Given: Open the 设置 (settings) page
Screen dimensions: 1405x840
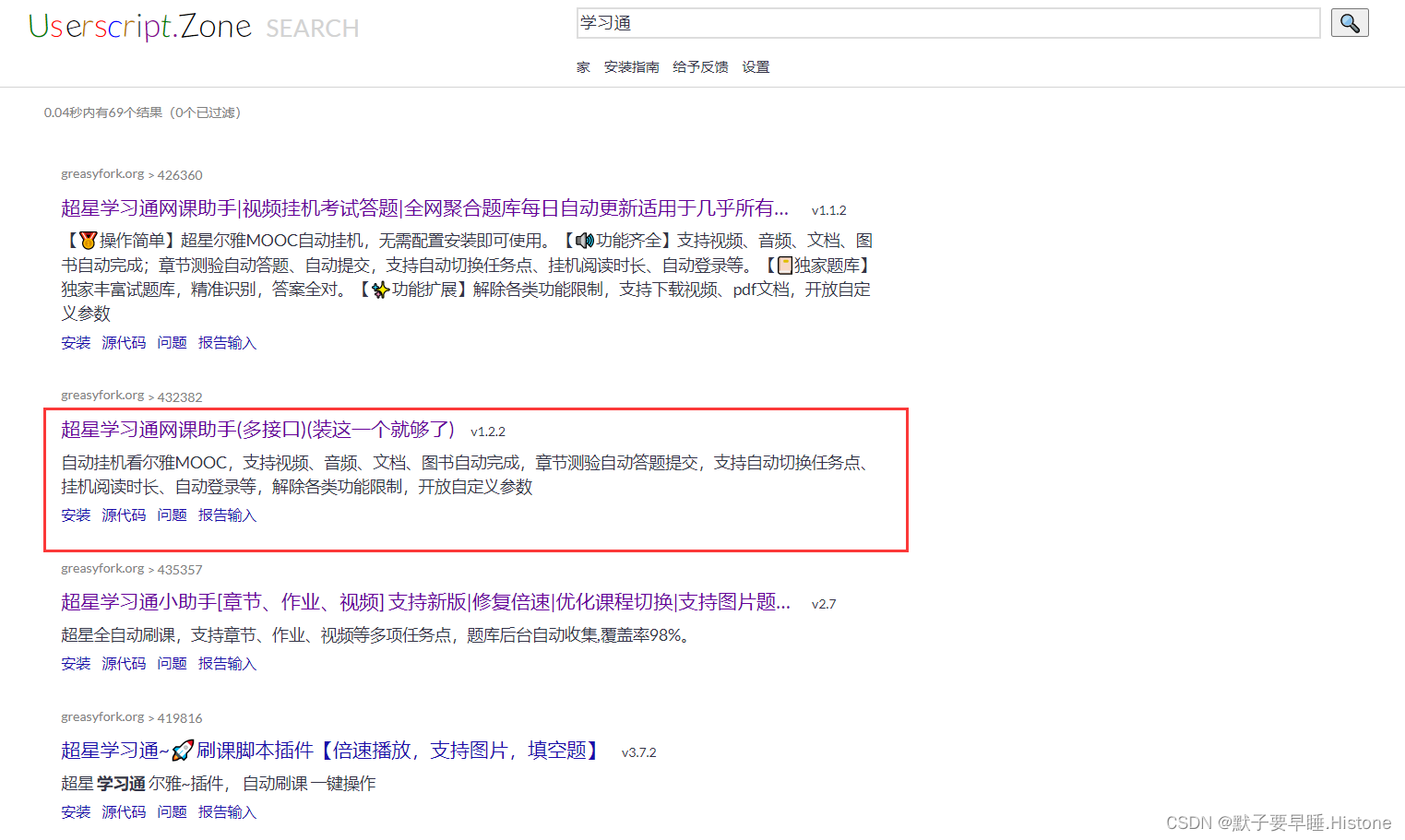Looking at the screenshot, I should click(755, 66).
